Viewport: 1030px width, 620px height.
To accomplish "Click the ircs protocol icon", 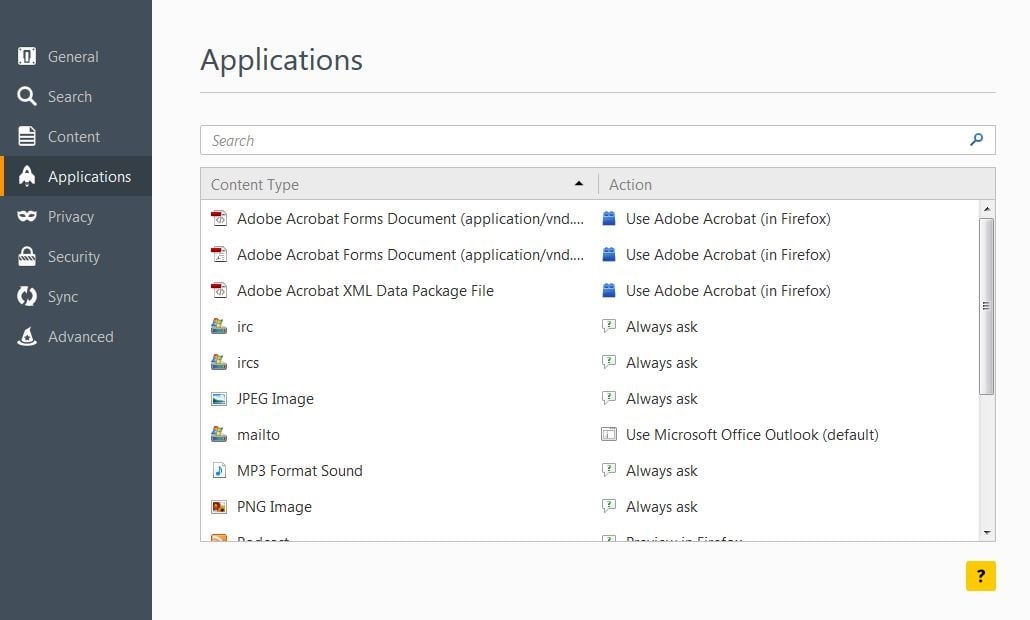I will tap(219, 363).
